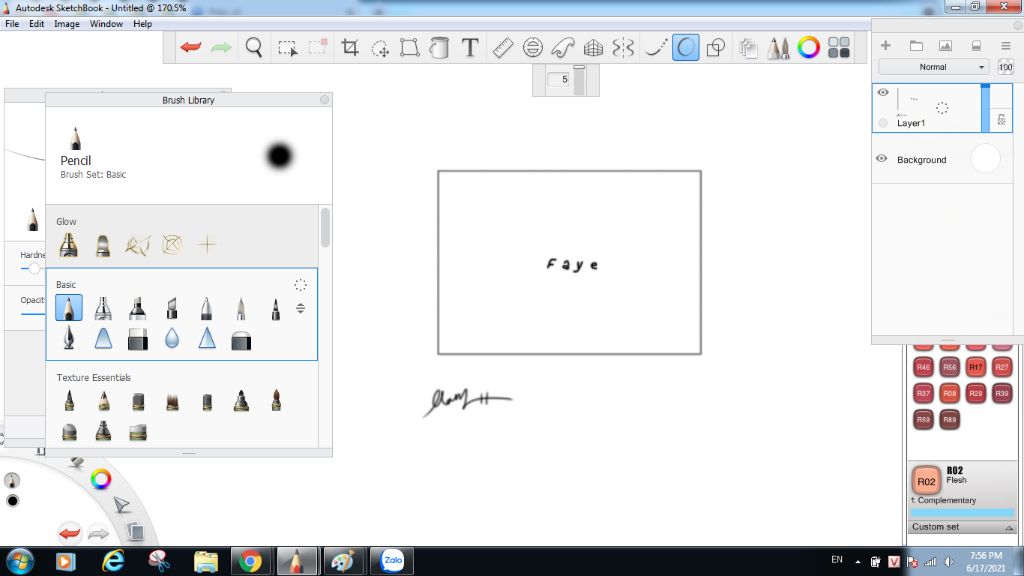Open Background layer white color circle
Image resolution: width=1024 pixels, height=576 pixels.
(x=985, y=159)
